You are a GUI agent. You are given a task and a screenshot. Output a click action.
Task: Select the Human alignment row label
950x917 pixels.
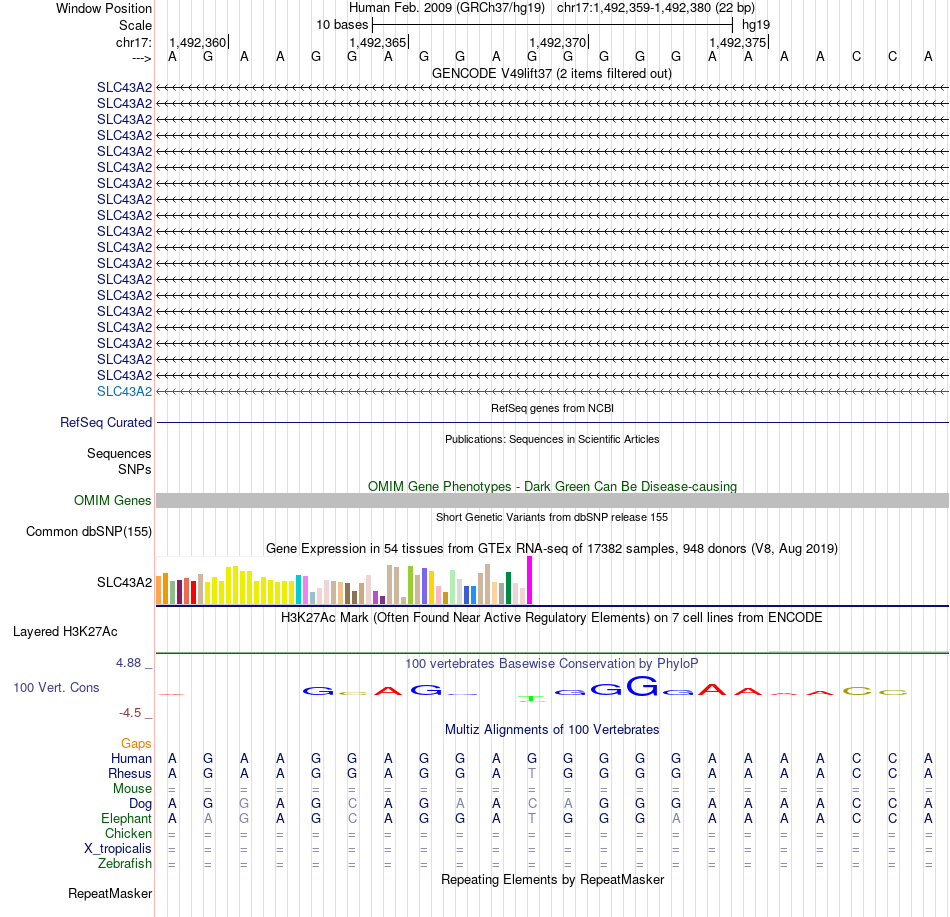131,758
